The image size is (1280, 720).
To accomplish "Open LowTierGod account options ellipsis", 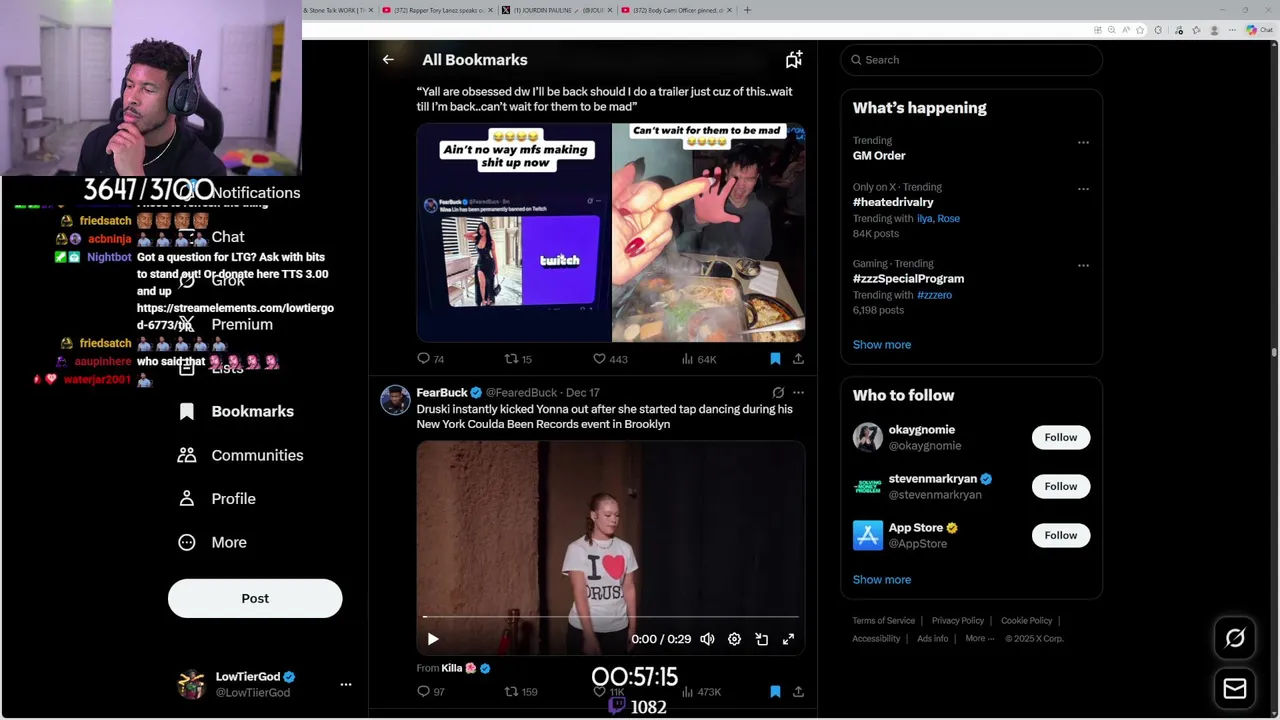I will click(x=346, y=684).
